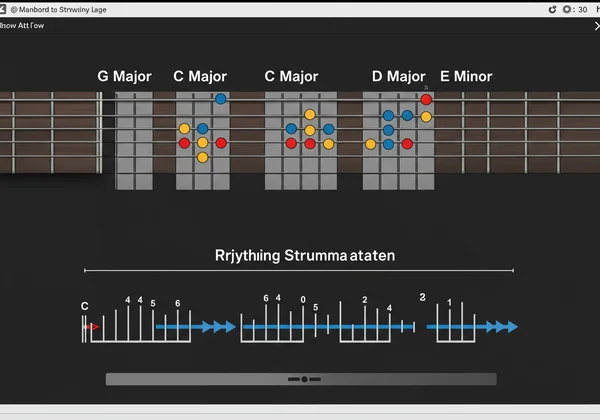Click the '1' number above the last rhythm group
Viewport: 600px width, 420px height.
449,303
